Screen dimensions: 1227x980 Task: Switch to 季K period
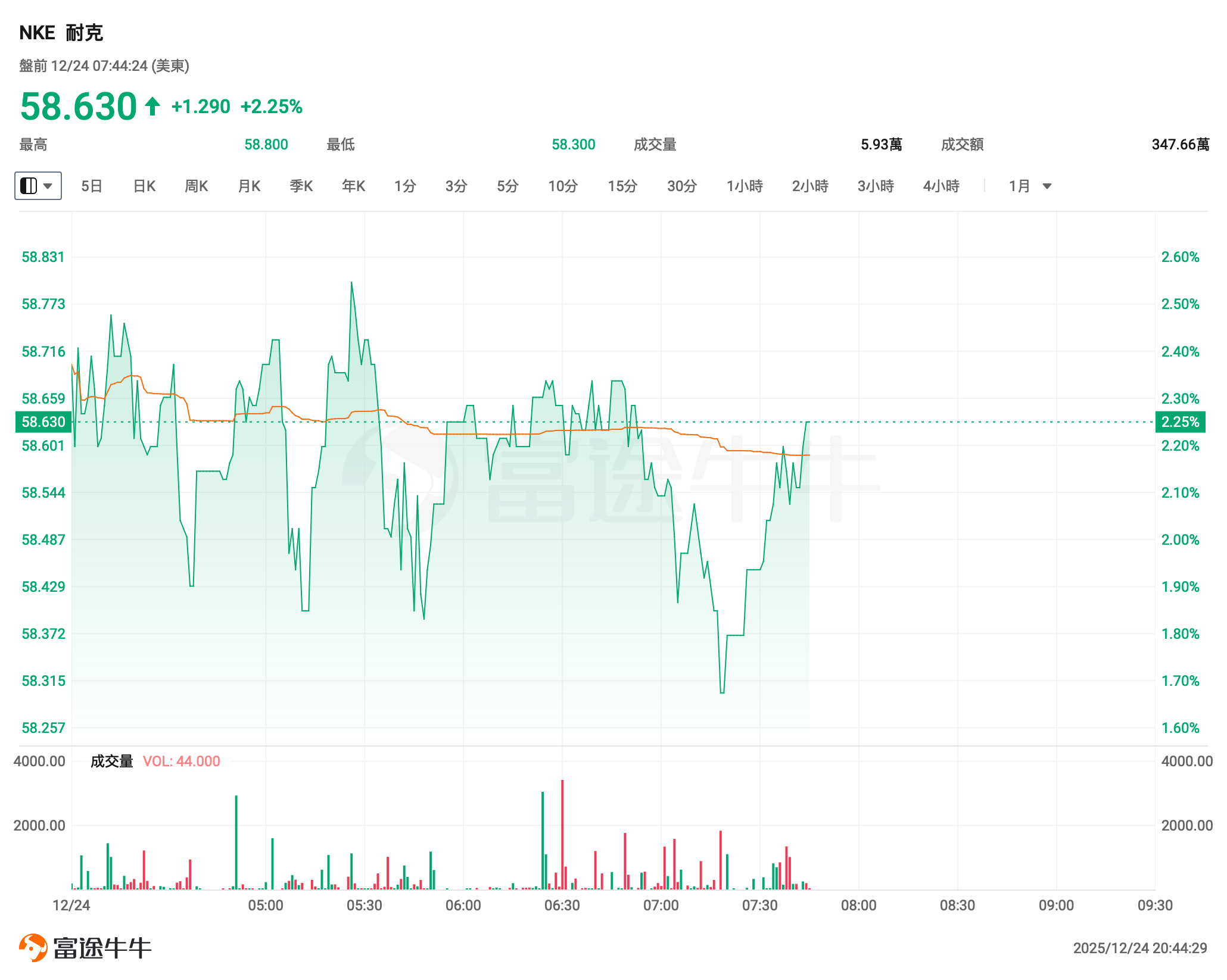tap(301, 186)
